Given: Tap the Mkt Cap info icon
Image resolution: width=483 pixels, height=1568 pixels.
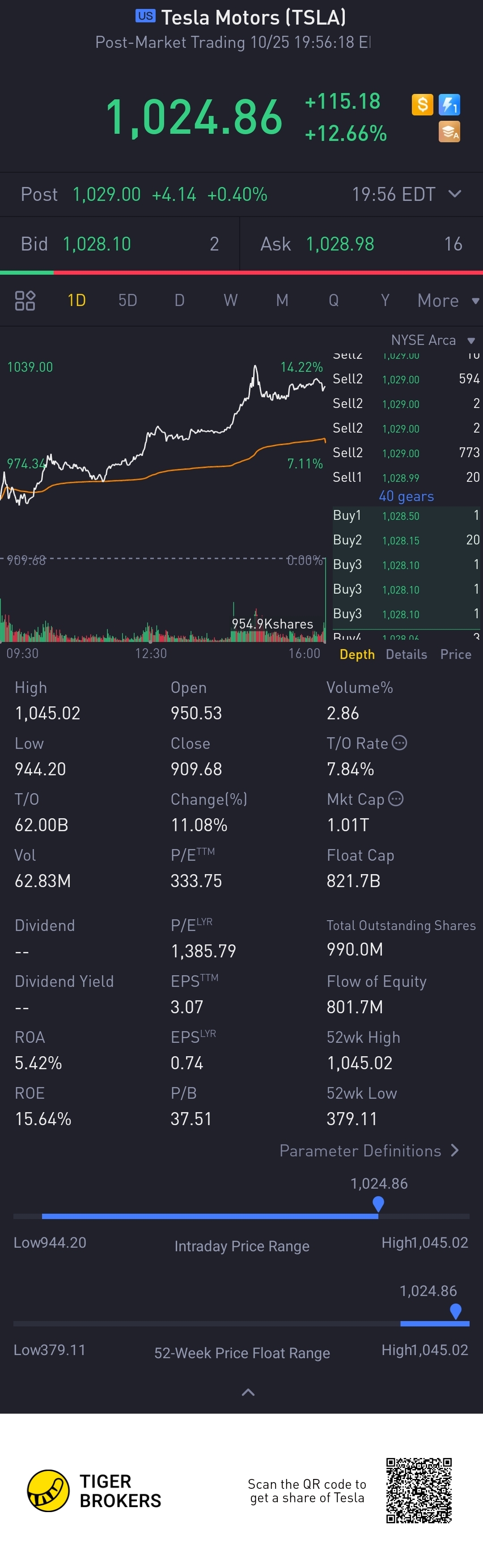Looking at the screenshot, I should click(395, 799).
